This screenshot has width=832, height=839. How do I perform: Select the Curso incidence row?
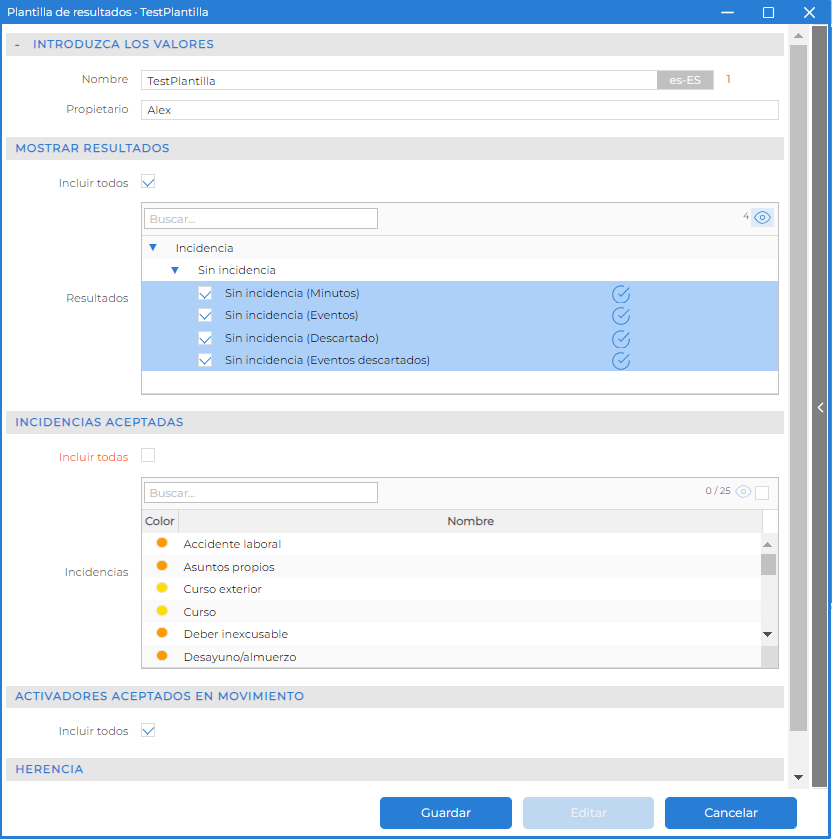[x=452, y=612]
